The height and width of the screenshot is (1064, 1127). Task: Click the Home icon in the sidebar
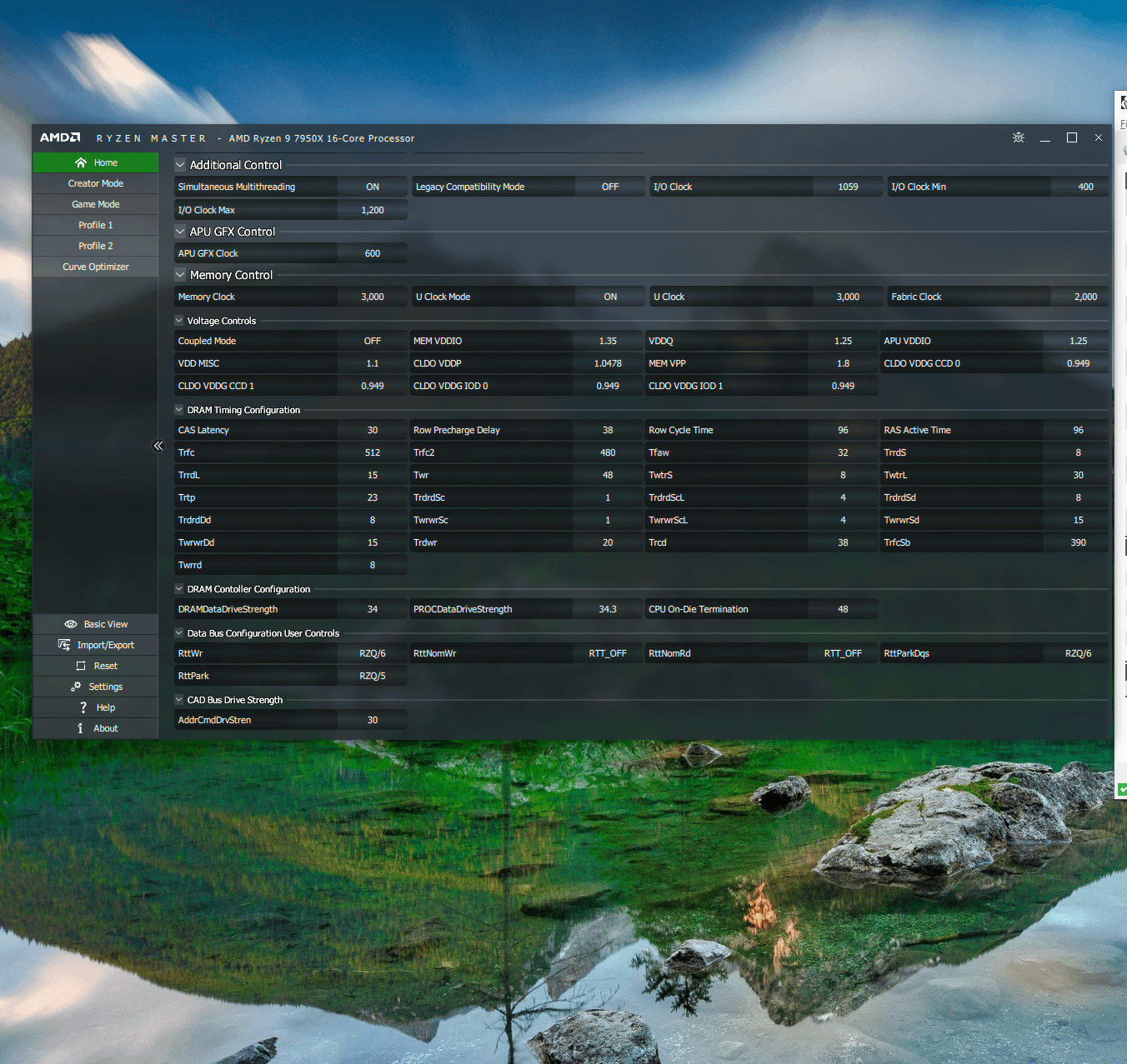[x=81, y=162]
